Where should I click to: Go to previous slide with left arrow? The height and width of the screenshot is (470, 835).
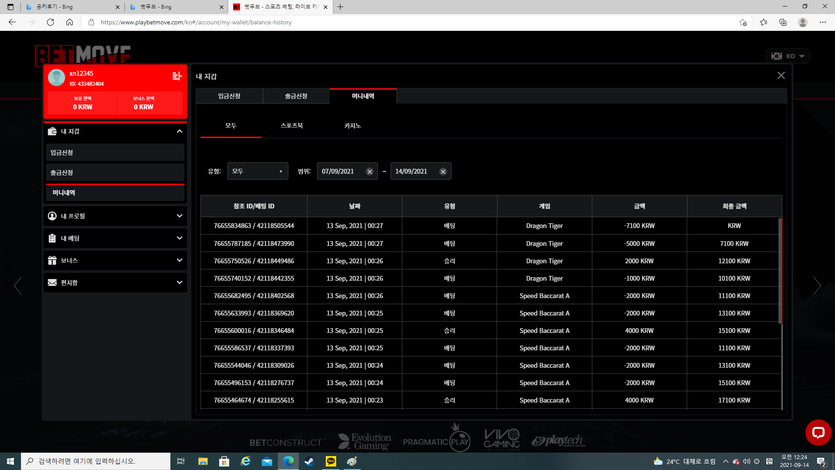[18, 286]
